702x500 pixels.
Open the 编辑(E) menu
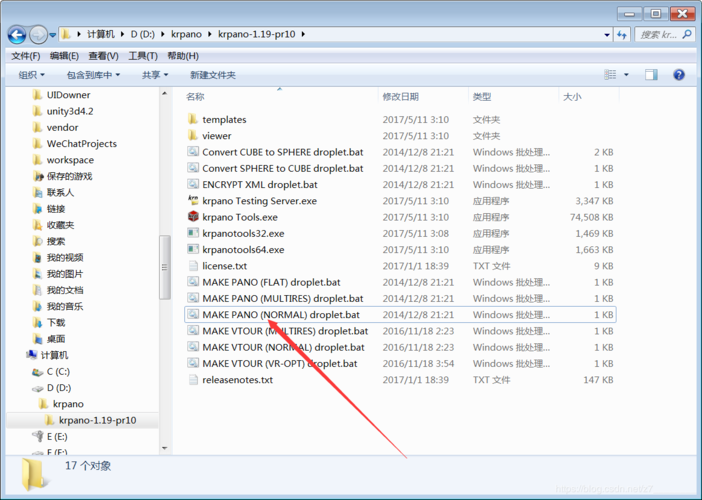pos(64,56)
